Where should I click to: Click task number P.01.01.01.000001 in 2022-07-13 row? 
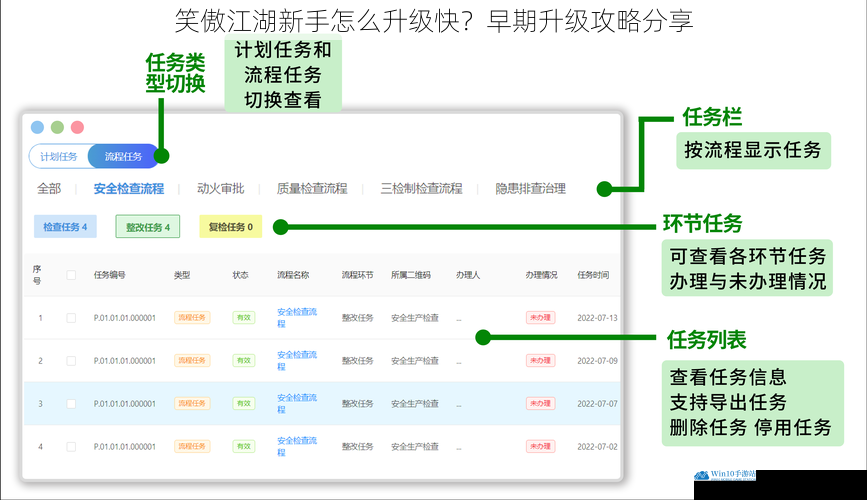click(x=125, y=318)
